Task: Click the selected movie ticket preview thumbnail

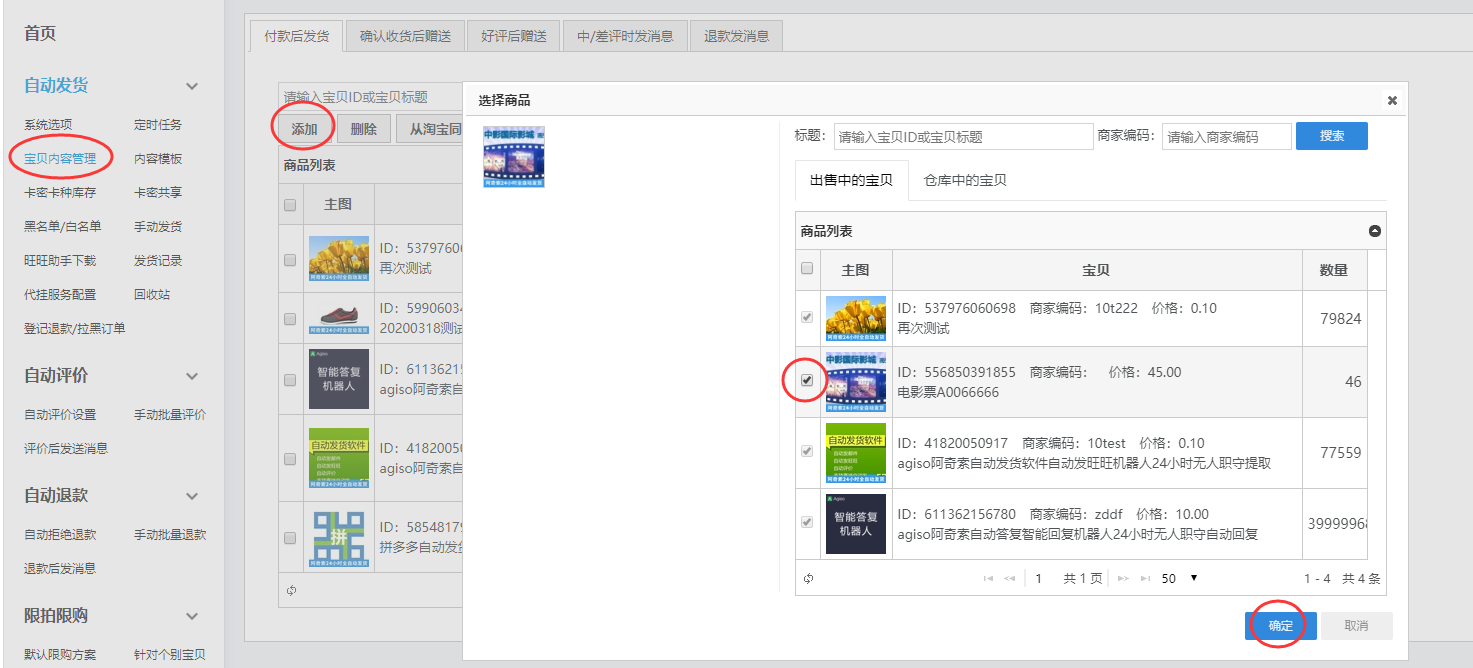Action: tap(513, 157)
